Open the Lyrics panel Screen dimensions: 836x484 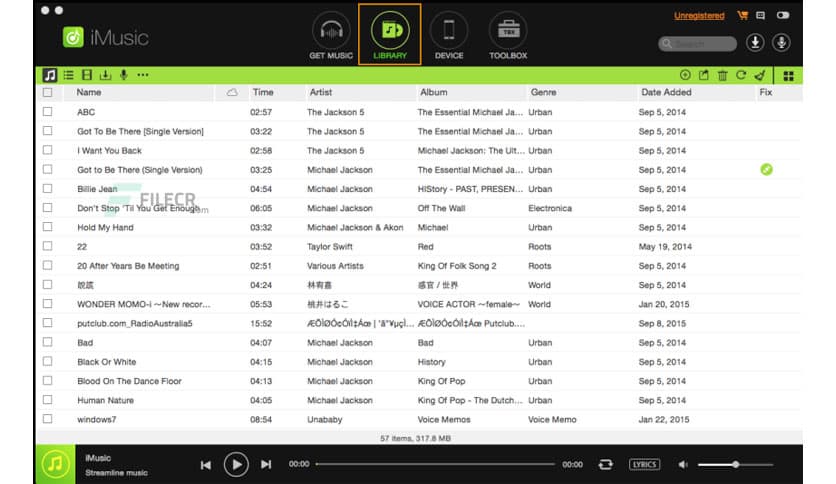[644, 464]
